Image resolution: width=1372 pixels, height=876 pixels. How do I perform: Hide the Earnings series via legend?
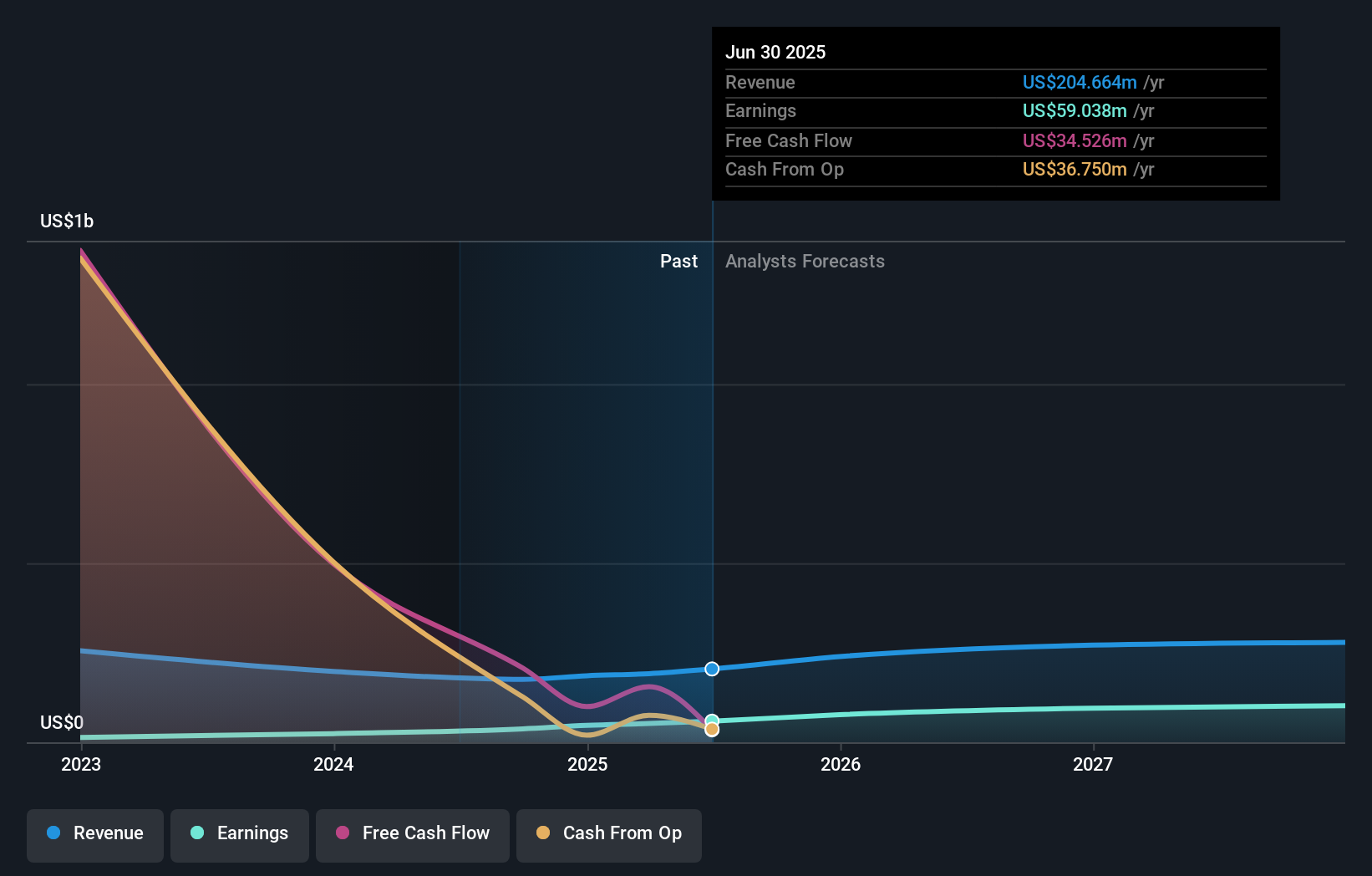coord(240,835)
